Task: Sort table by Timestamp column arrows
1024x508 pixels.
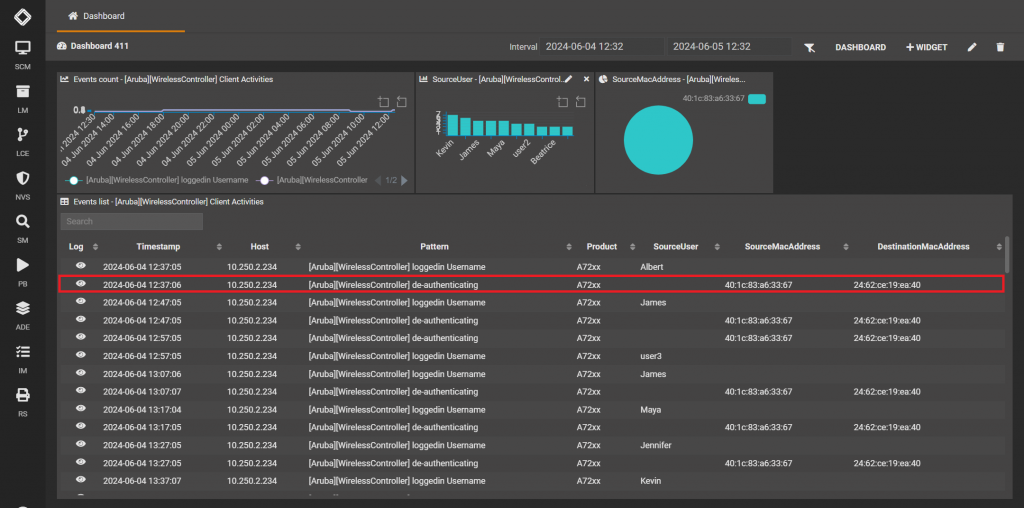Action: 219,247
